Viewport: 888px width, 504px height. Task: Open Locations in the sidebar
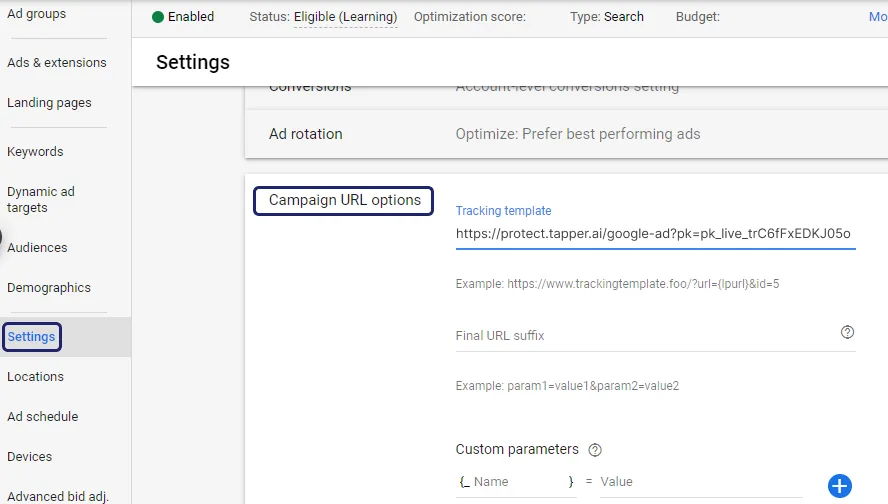pyautogui.click(x=35, y=377)
